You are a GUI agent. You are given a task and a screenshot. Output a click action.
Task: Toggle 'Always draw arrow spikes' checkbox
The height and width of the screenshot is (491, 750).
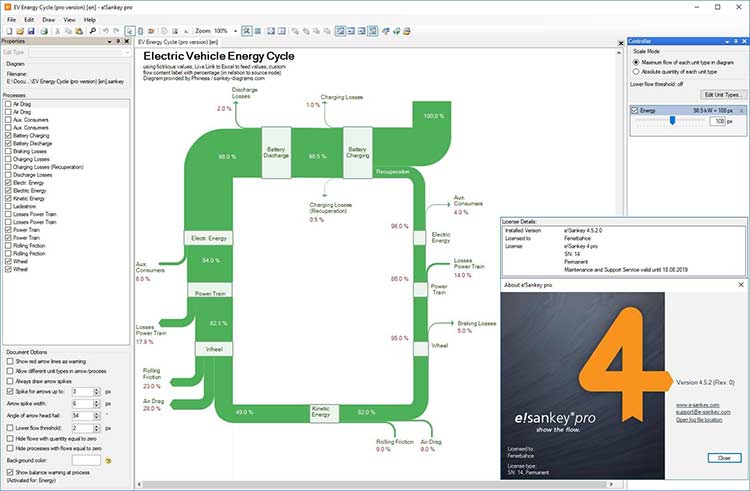(9, 381)
